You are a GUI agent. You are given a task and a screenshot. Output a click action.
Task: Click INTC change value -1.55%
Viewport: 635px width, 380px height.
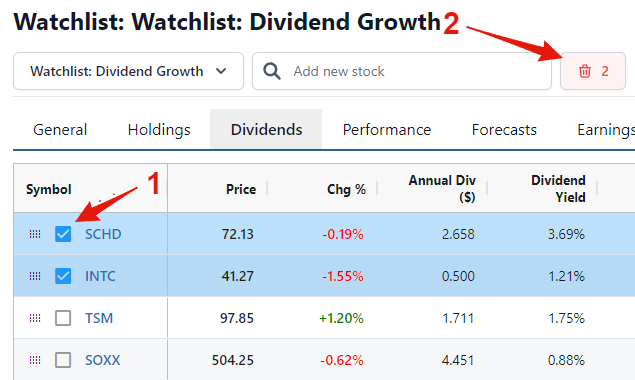(x=343, y=276)
